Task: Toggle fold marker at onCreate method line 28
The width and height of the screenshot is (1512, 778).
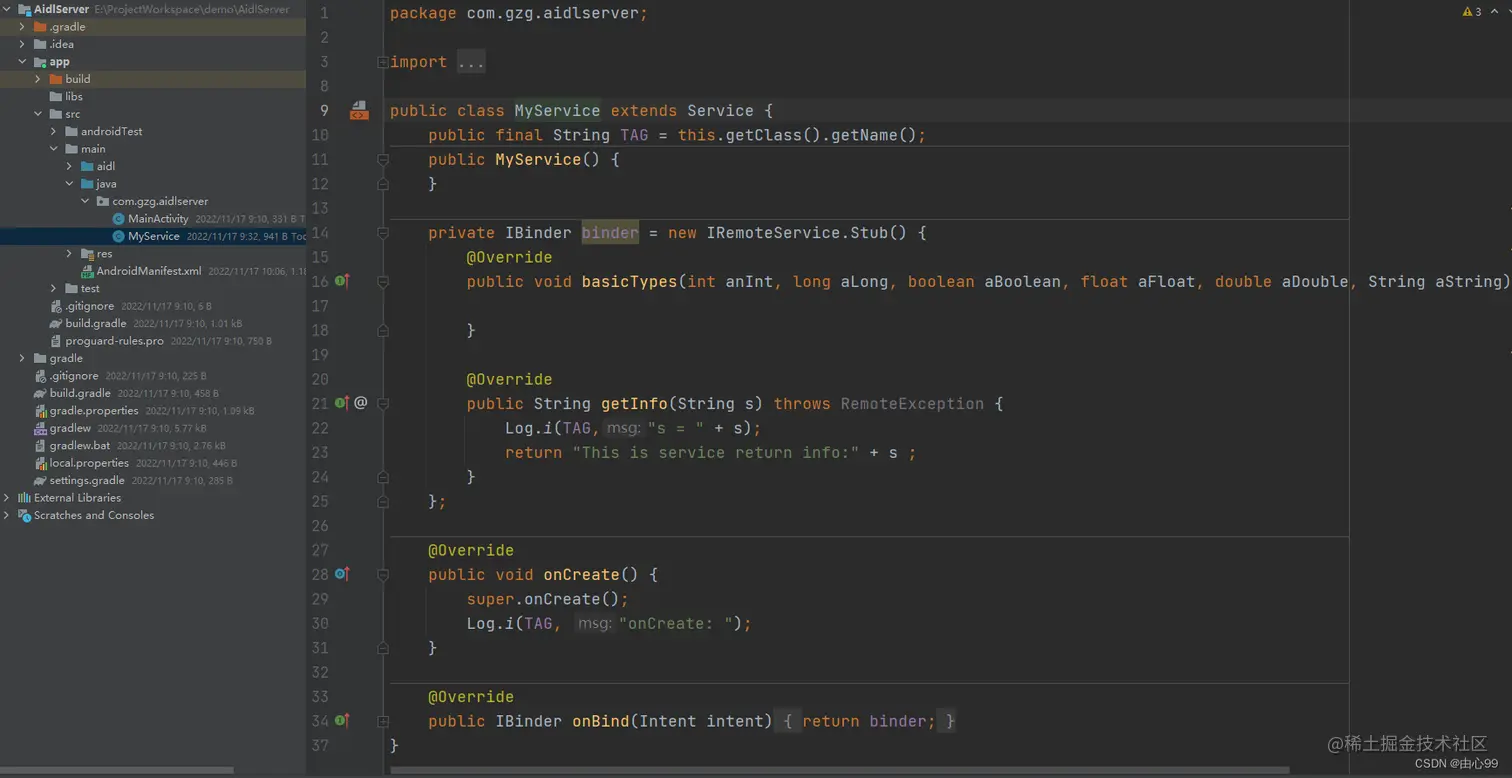Action: click(x=383, y=575)
